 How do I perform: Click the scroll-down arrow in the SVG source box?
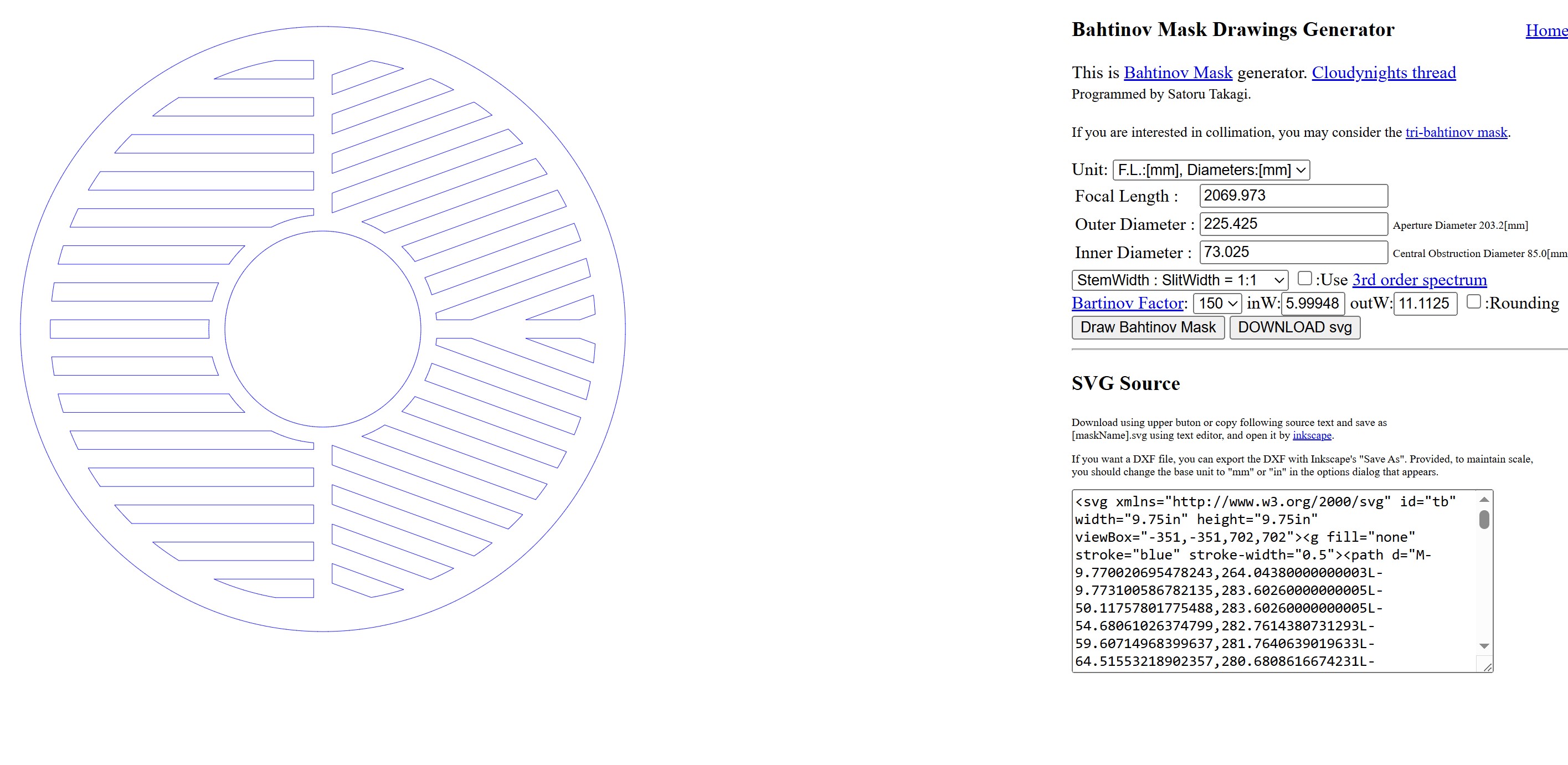pos(1484,646)
